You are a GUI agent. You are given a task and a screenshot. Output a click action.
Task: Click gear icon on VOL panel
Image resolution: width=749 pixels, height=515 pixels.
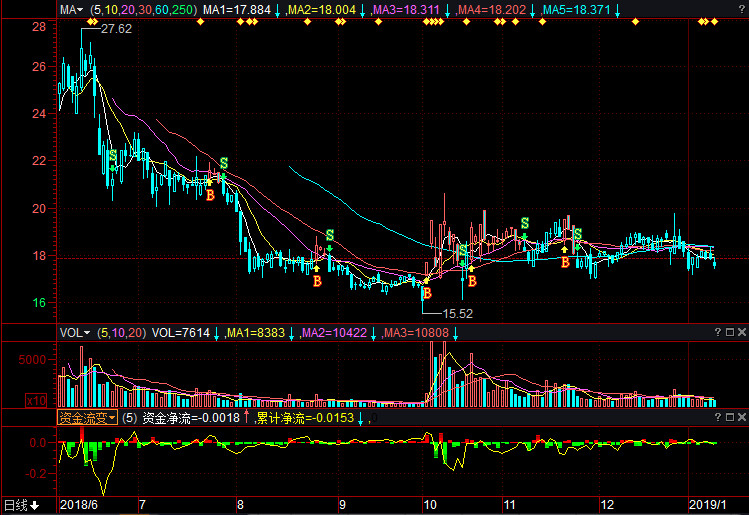(730, 333)
